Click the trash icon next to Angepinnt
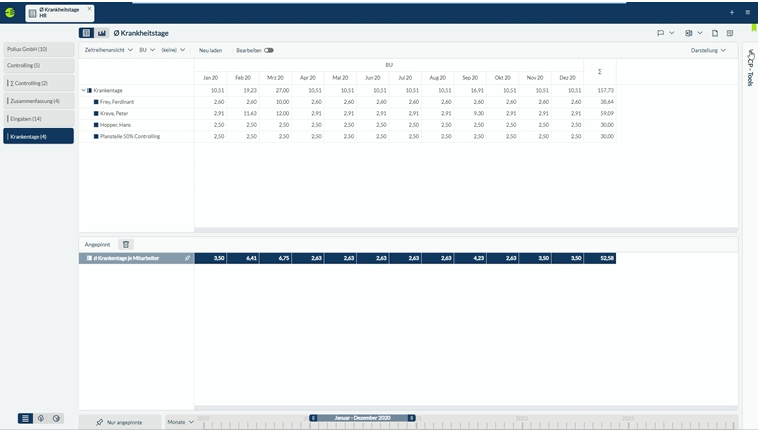Image resolution: width=758 pixels, height=432 pixels. point(125,244)
